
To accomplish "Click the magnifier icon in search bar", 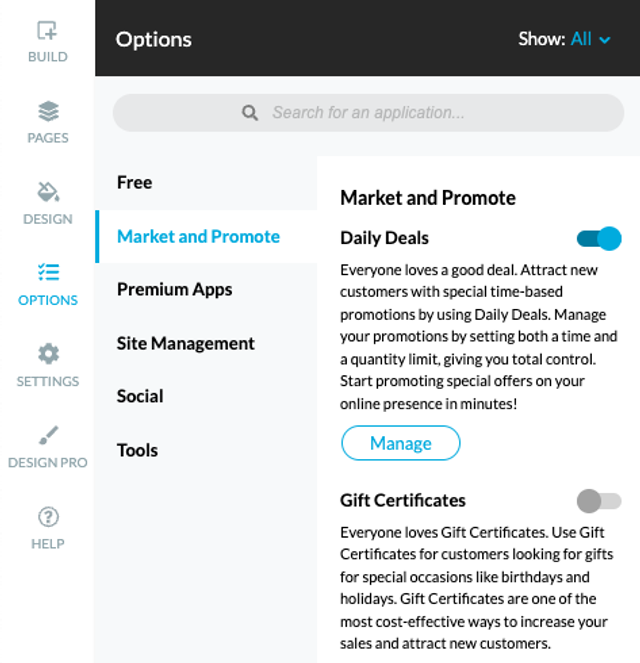I will click(x=249, y=113).
